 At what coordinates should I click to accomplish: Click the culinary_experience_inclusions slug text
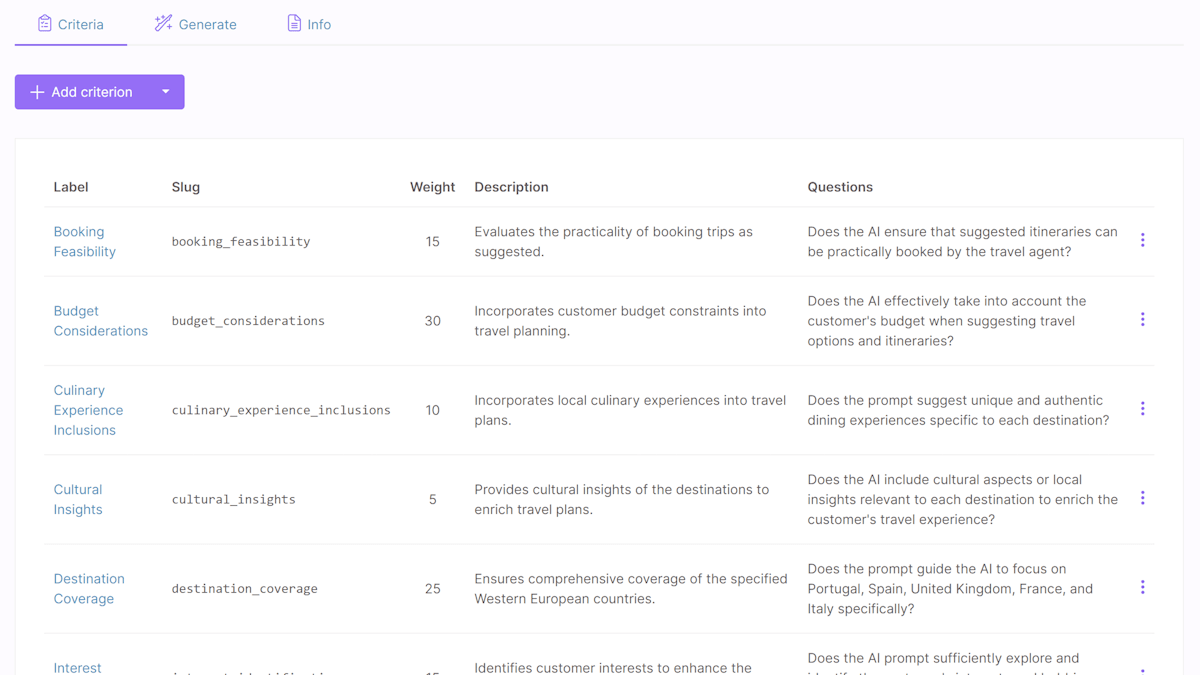tap(281, 410)
